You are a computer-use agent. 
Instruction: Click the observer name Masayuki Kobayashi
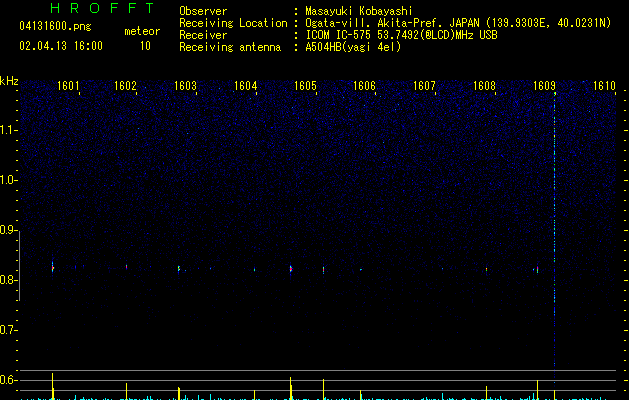pyautogui.click(x=359, y=11)
